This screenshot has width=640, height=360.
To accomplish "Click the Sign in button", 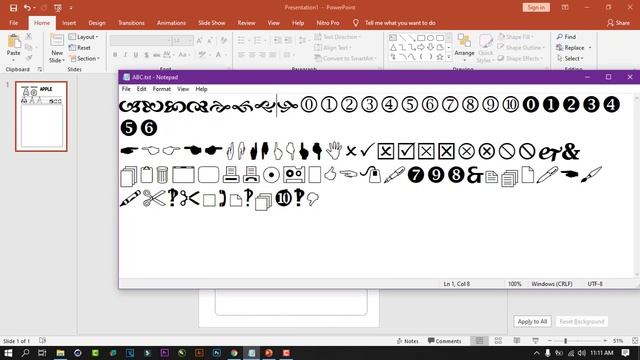I will (536, 7).
